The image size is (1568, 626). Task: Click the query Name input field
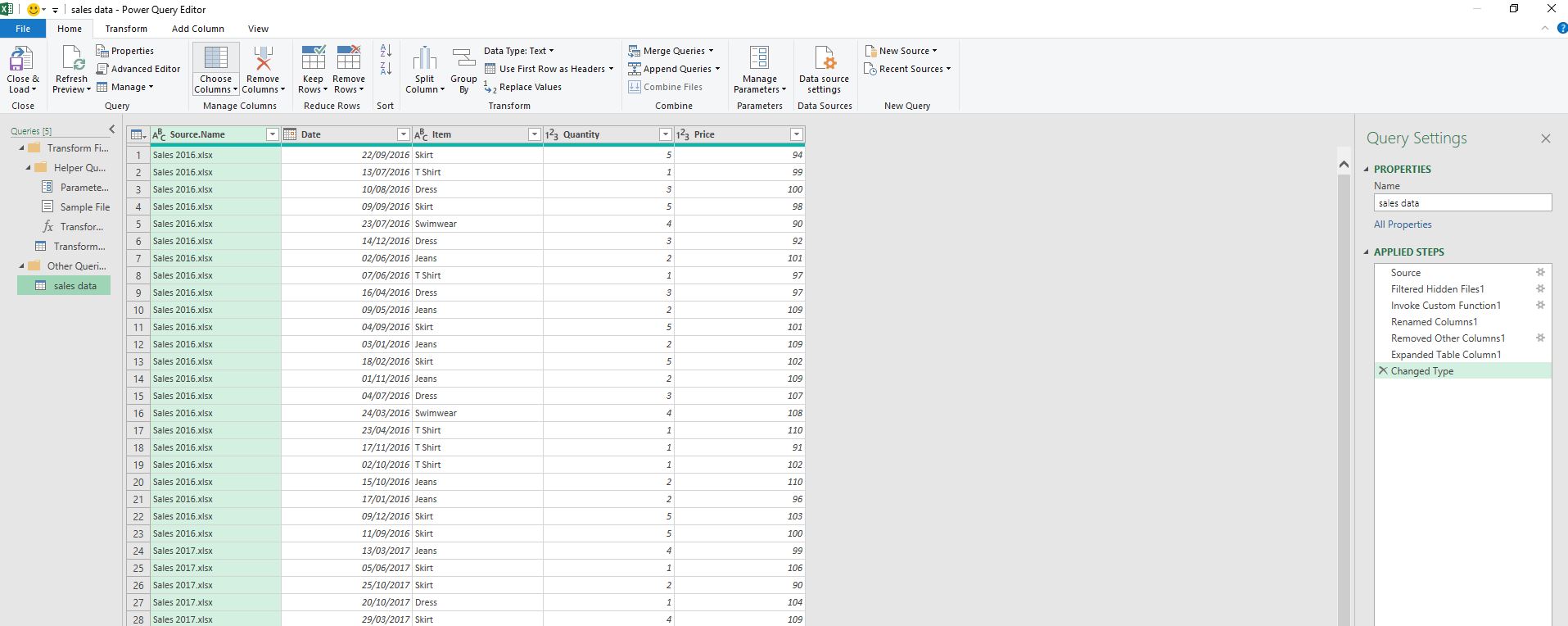(x=1462, y=203)
